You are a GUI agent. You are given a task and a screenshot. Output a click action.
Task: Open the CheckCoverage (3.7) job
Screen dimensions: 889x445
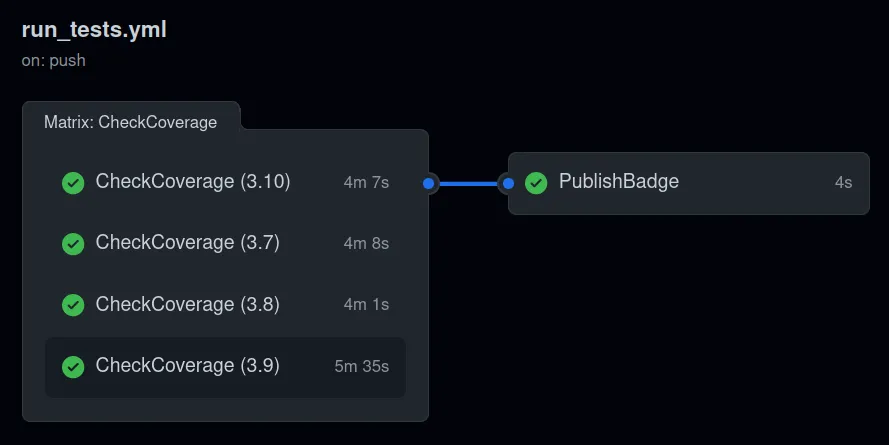point(187,243)
